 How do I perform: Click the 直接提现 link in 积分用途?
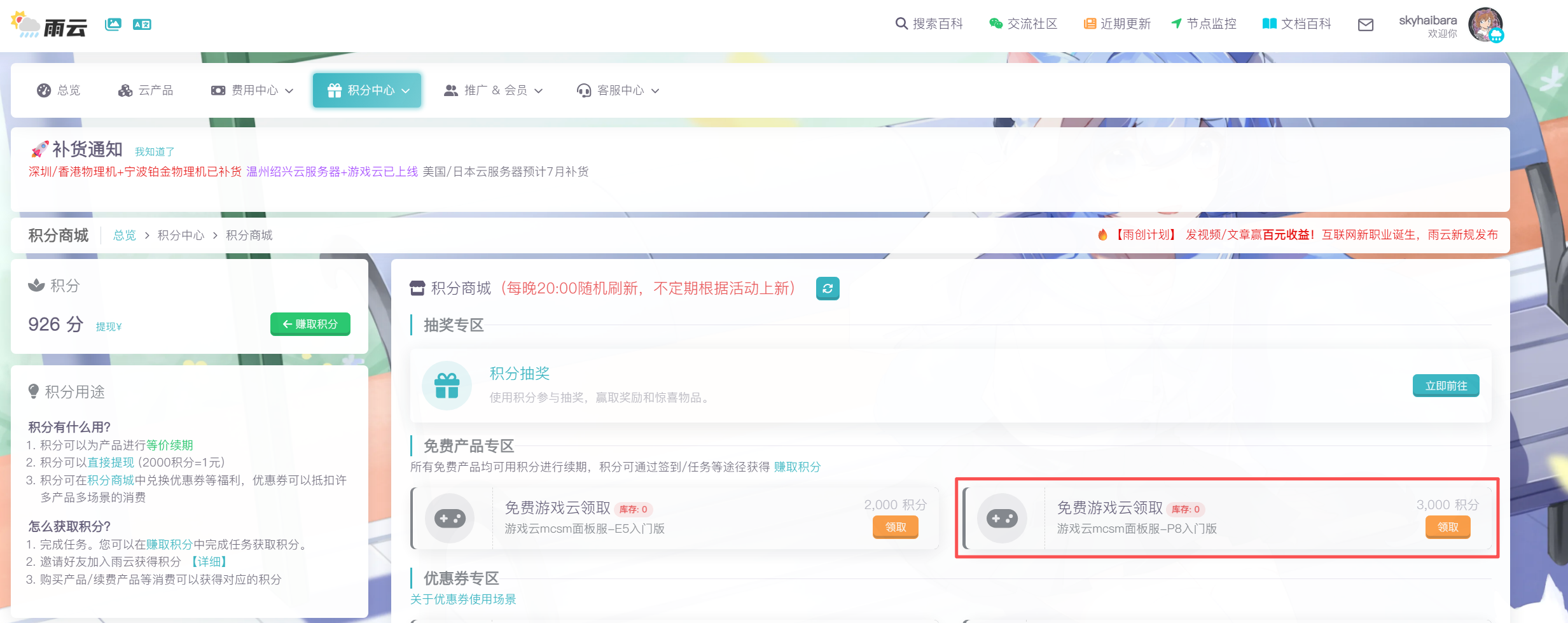(111, 462)
